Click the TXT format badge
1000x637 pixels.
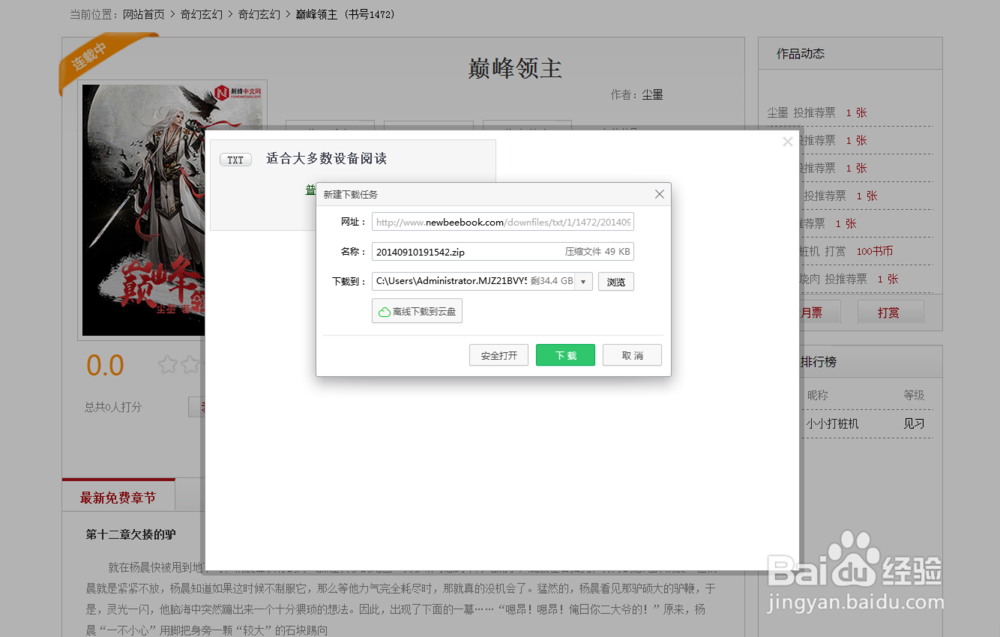tap(235, 159)
